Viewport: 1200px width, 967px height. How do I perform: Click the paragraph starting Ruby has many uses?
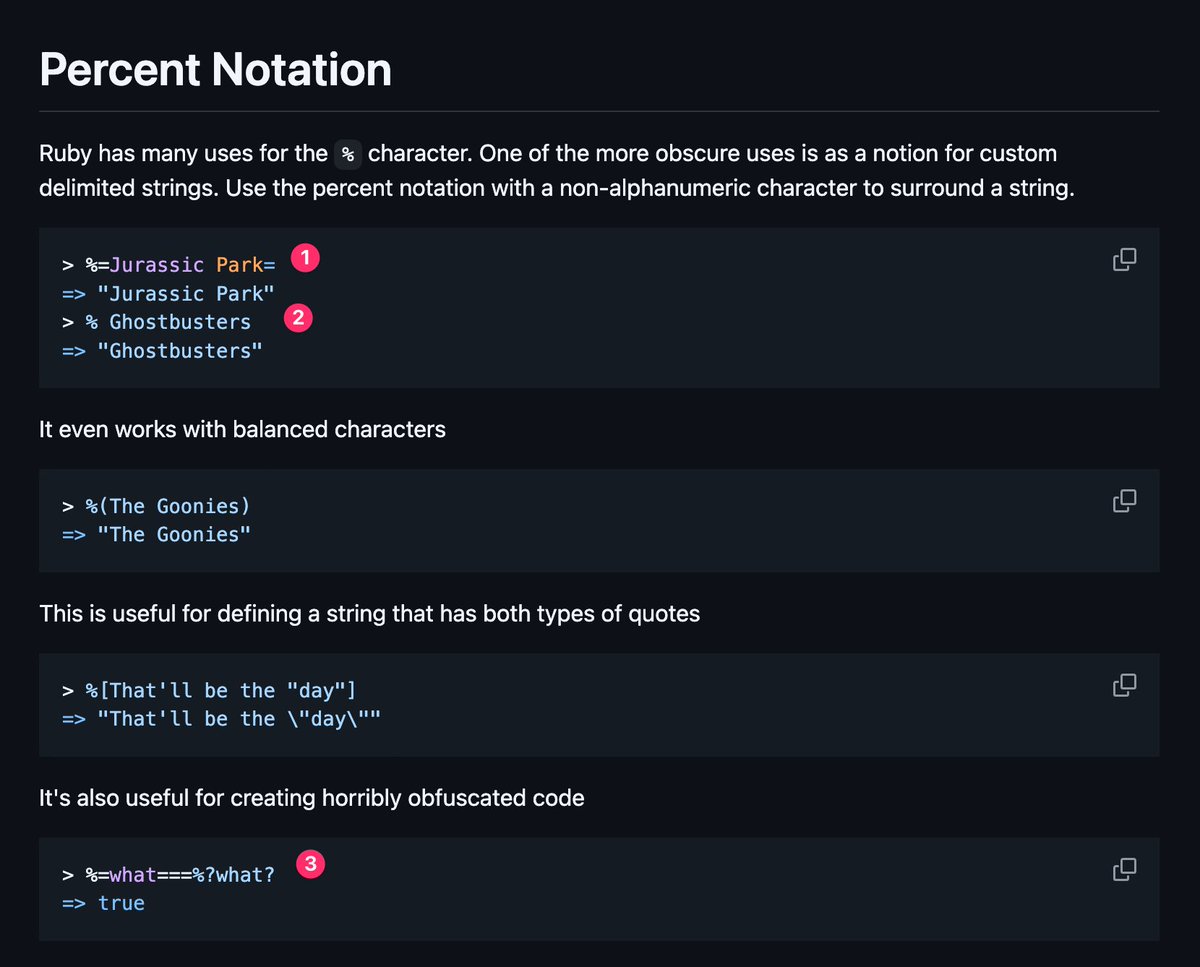pyautogui.click(x=556, y=170)
